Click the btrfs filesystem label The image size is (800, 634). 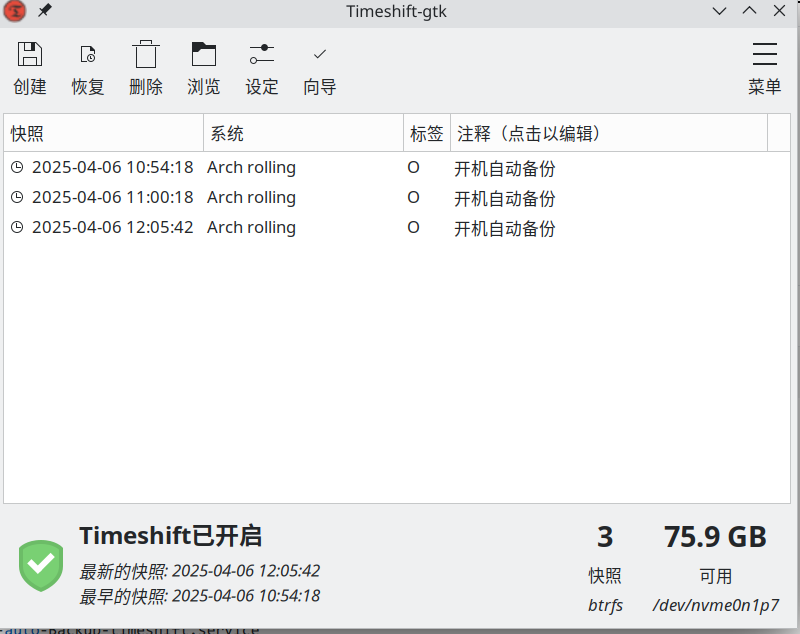tap(606, 605)
